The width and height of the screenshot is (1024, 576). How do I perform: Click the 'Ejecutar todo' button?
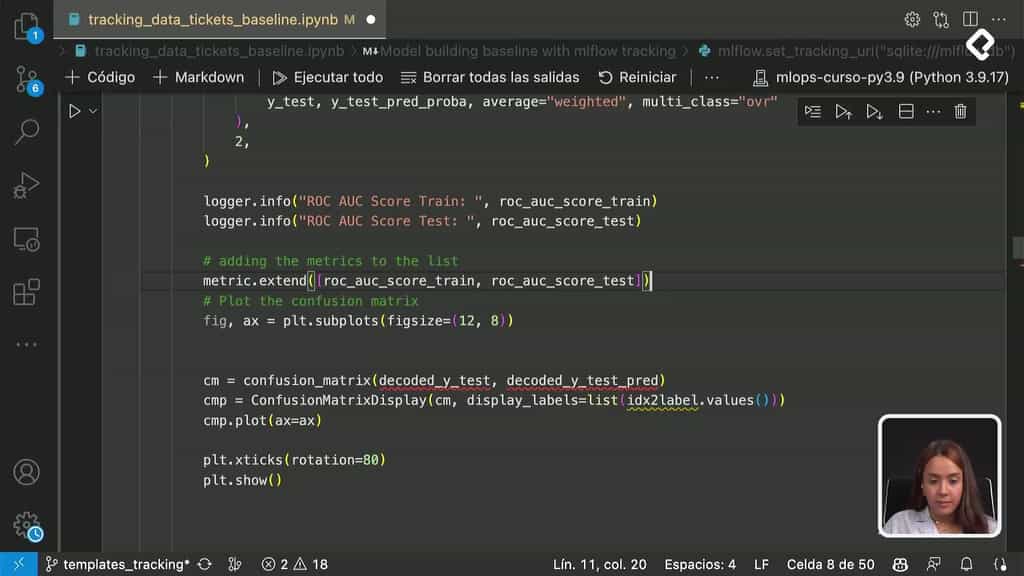pos(328,77)
